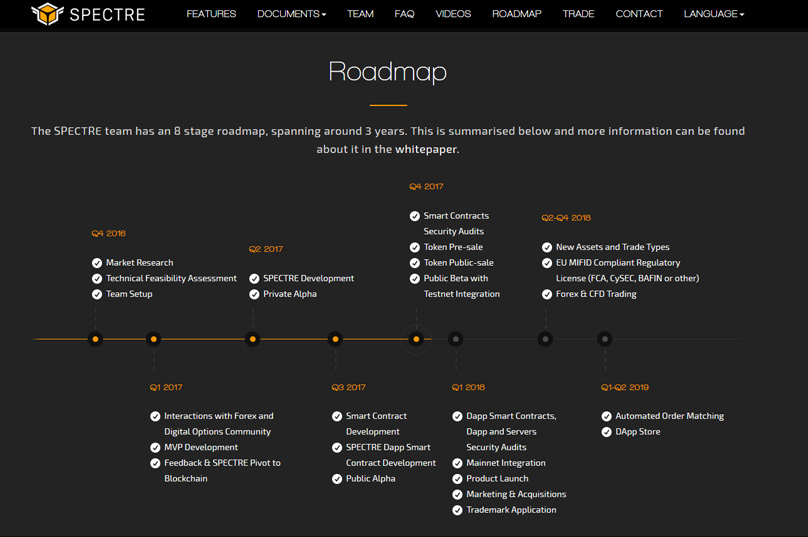Viewport: 808px width, 537px height.
Task: Click checkmark beside Dapp Smart Contracts, Dapp
Action: (457, 416)
